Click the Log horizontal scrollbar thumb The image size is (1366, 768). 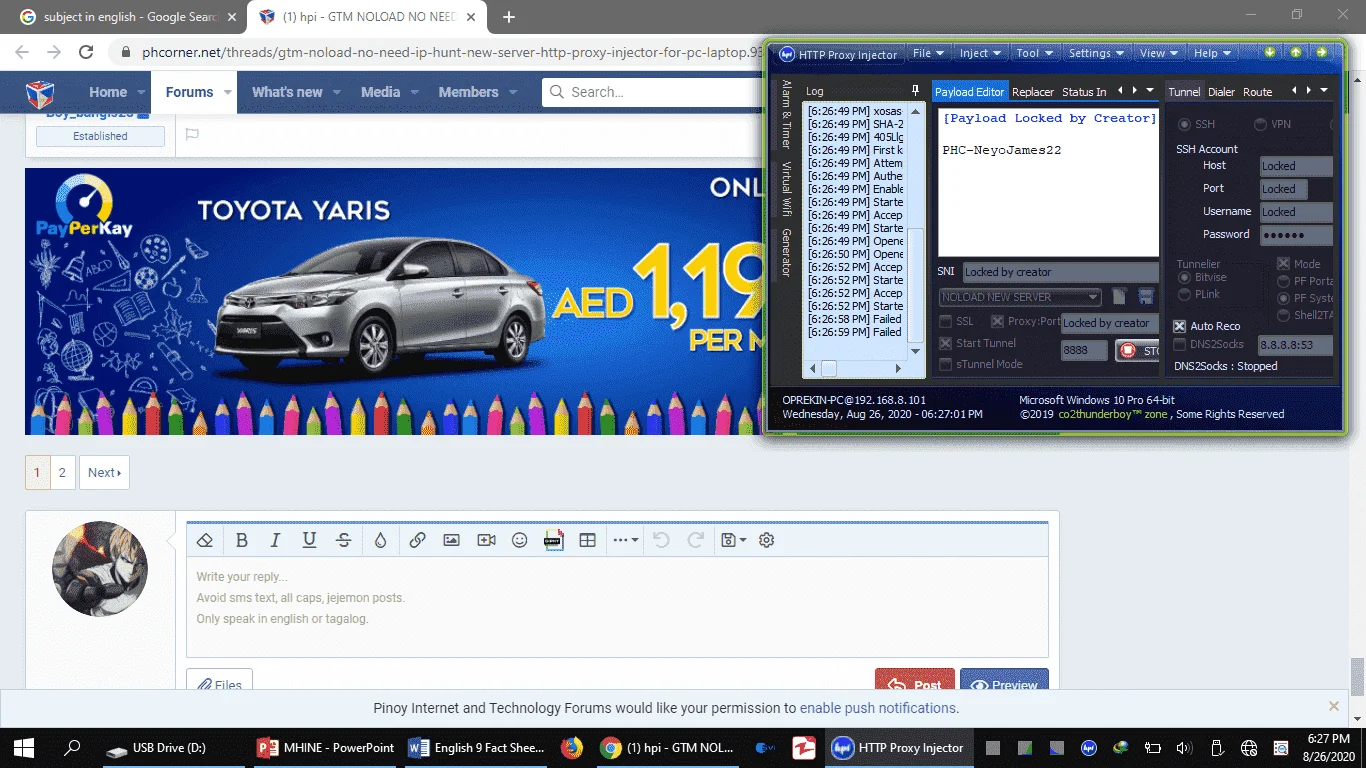tap(828, 368)
